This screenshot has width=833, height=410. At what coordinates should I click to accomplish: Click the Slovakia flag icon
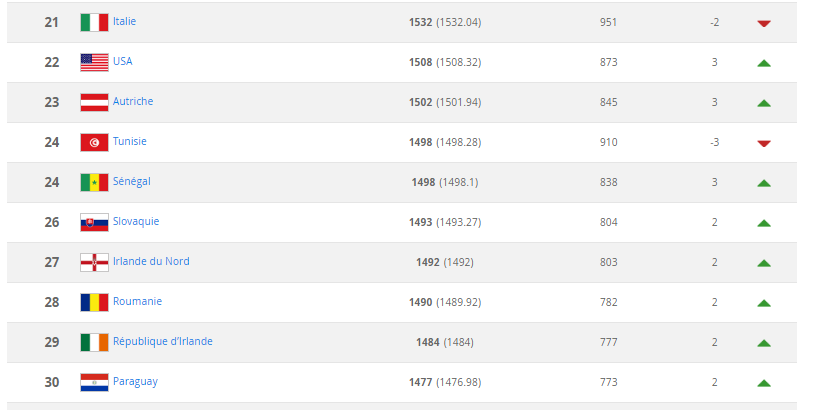click(95, 223)
